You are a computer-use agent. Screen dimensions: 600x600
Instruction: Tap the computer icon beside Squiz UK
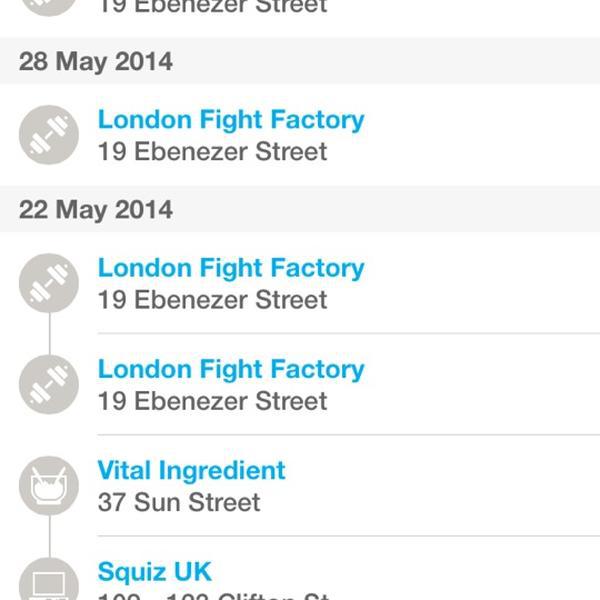pos(48,581)
